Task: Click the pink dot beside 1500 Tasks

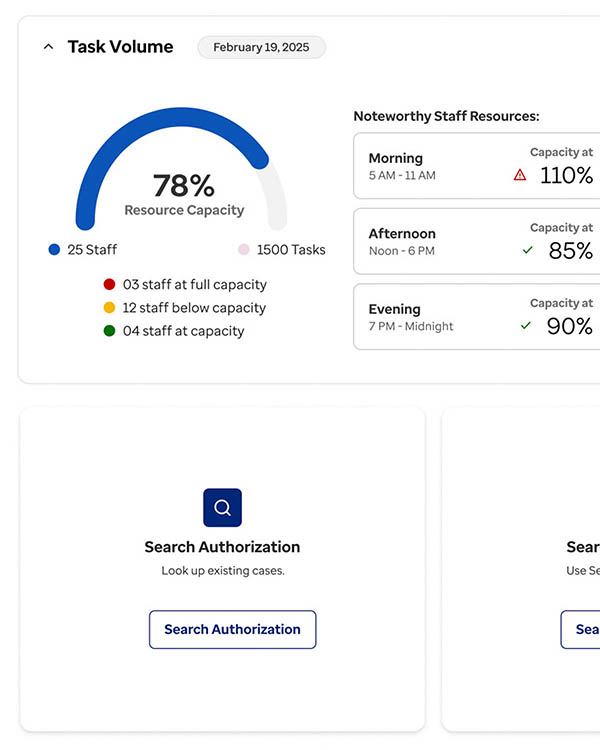Action: click(x=243, y=250)
